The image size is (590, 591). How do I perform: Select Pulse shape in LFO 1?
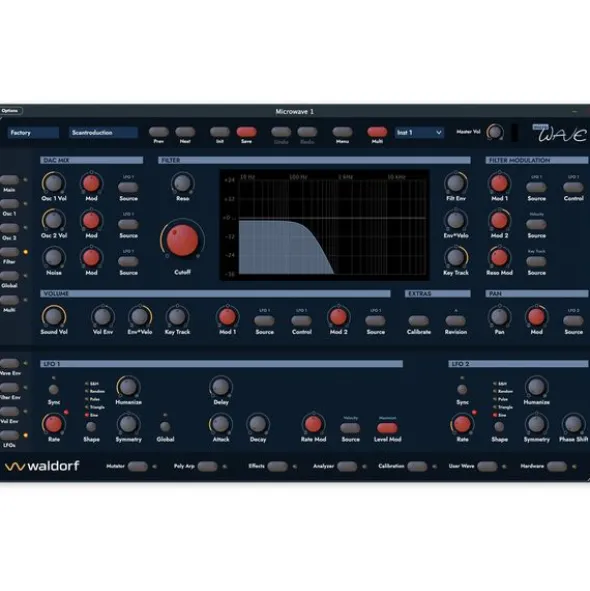coord(92,399)
